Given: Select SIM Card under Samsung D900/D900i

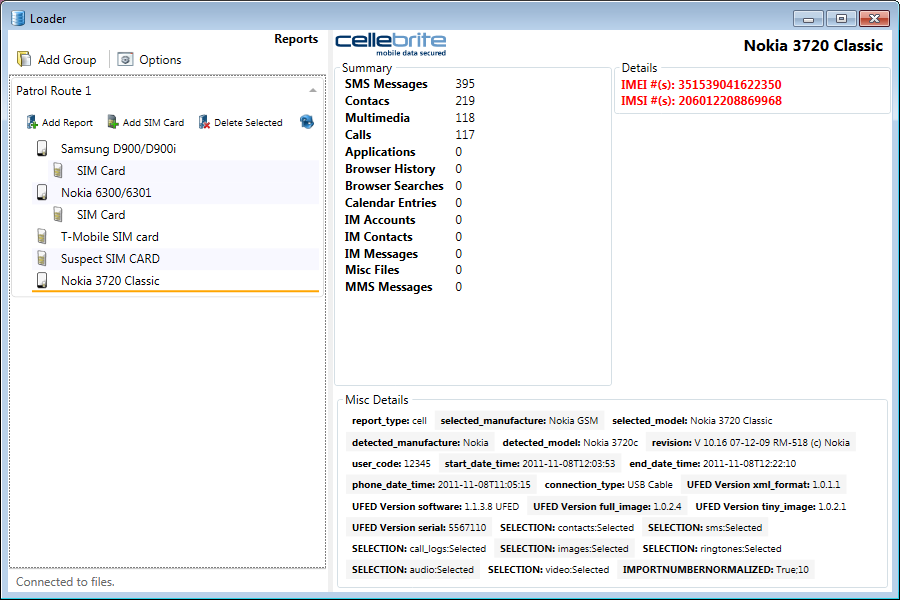Looking at the screenshot, I should pyautogui.click(x=101, y=171).
